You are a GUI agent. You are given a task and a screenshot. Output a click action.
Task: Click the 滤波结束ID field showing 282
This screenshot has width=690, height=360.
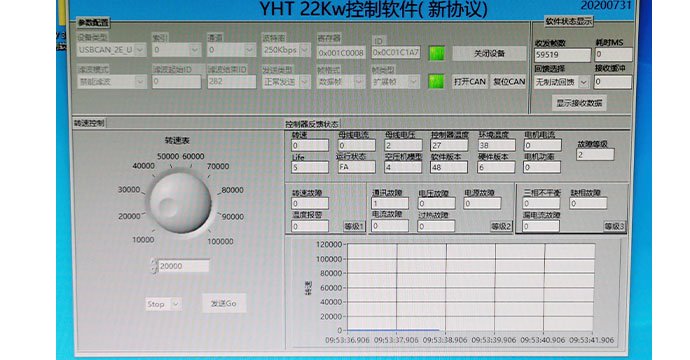(231, 81)
